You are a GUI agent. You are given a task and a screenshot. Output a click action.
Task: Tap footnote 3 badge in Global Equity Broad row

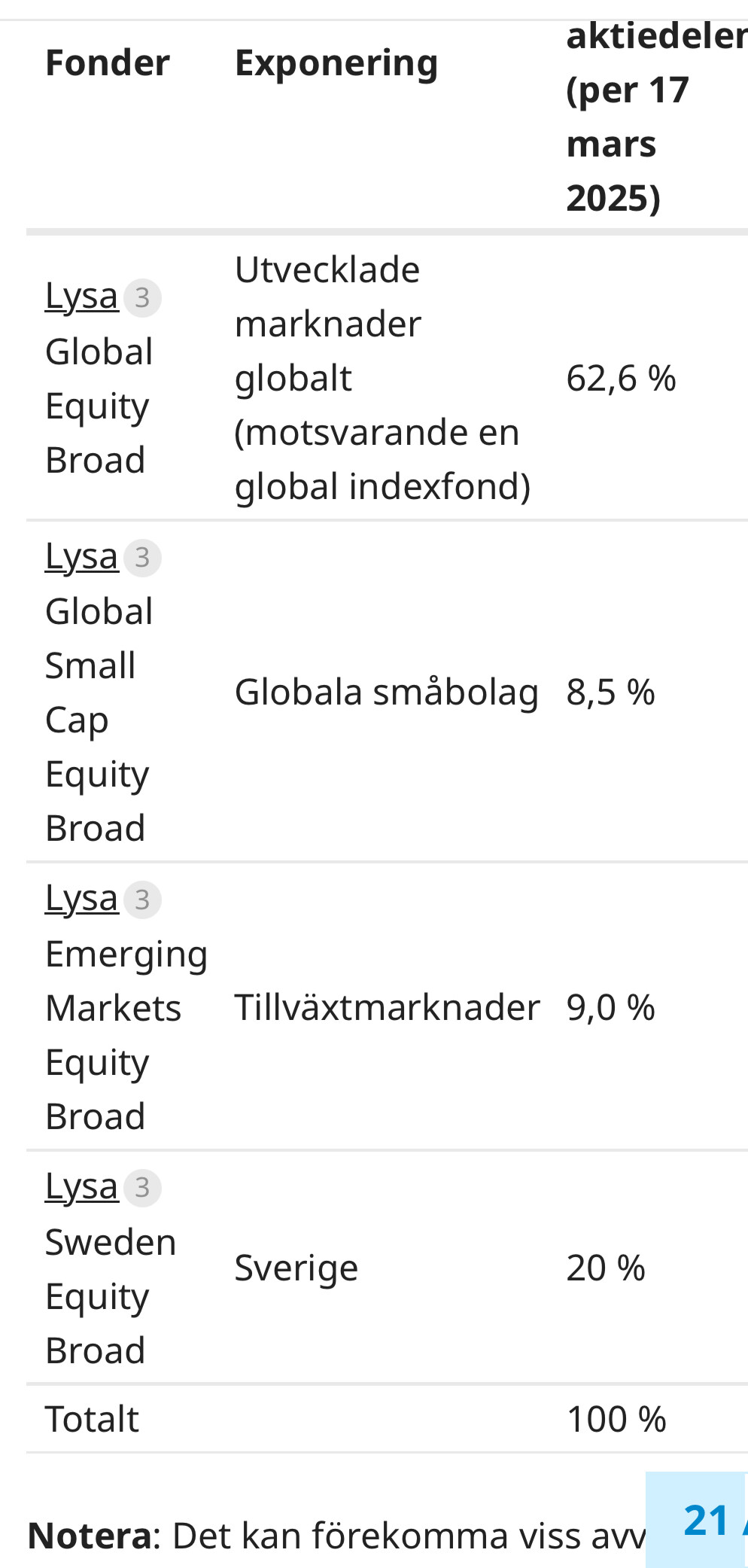pyautogui.click(x=142, y=297)
